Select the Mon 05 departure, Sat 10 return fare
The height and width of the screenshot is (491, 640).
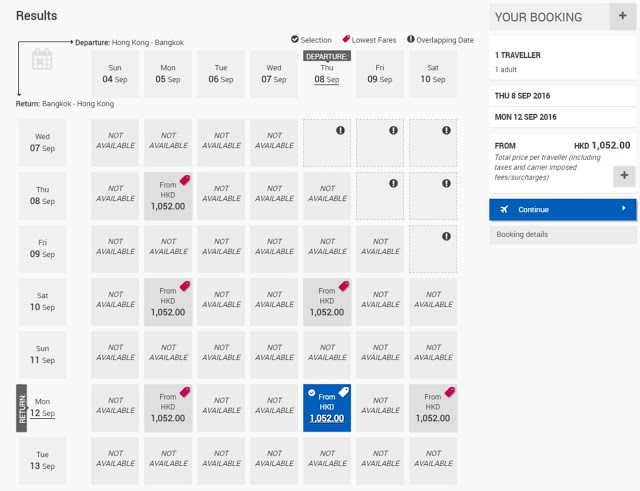[168, 304]
